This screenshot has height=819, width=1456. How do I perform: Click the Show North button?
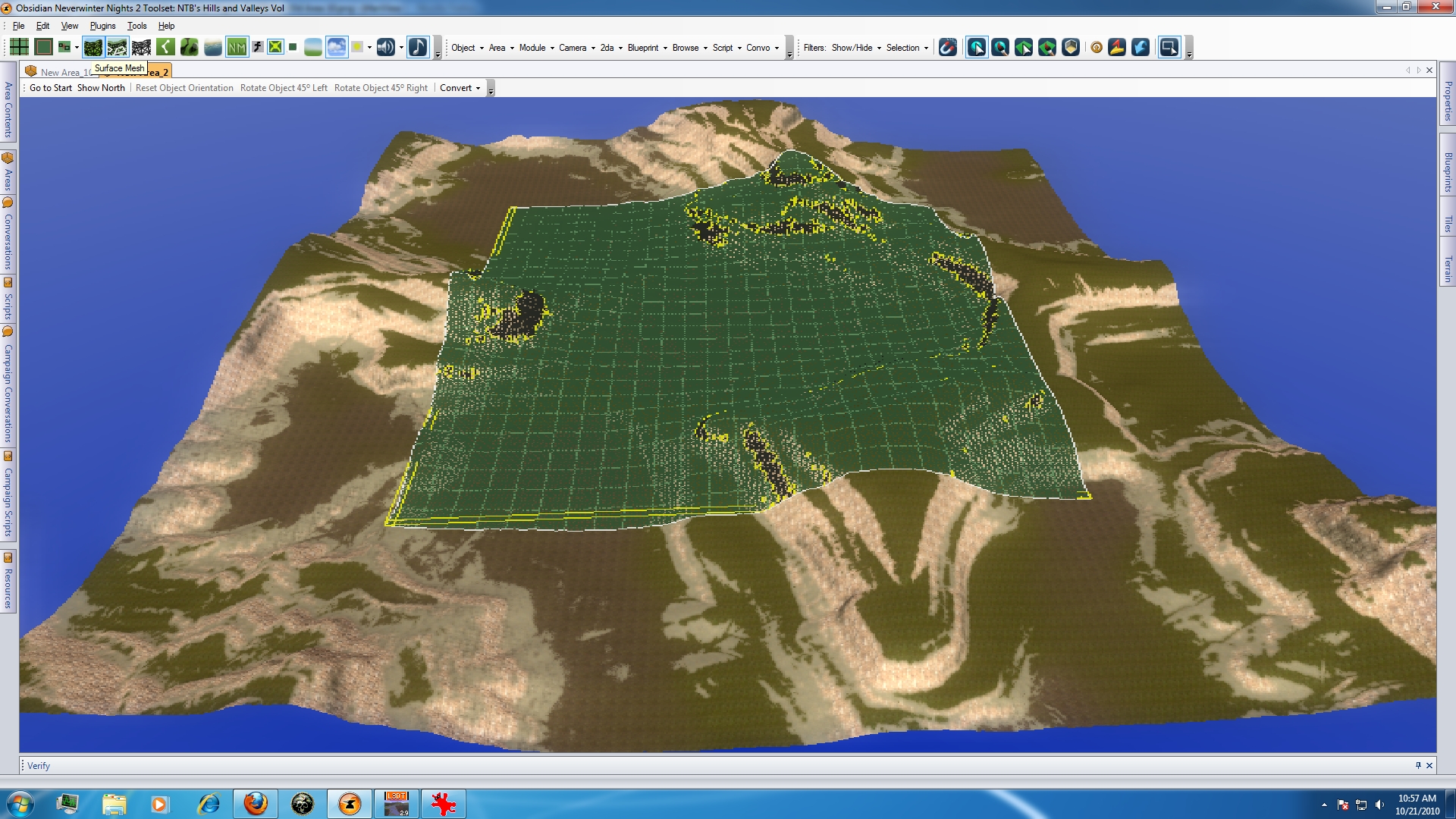[101, 88]
